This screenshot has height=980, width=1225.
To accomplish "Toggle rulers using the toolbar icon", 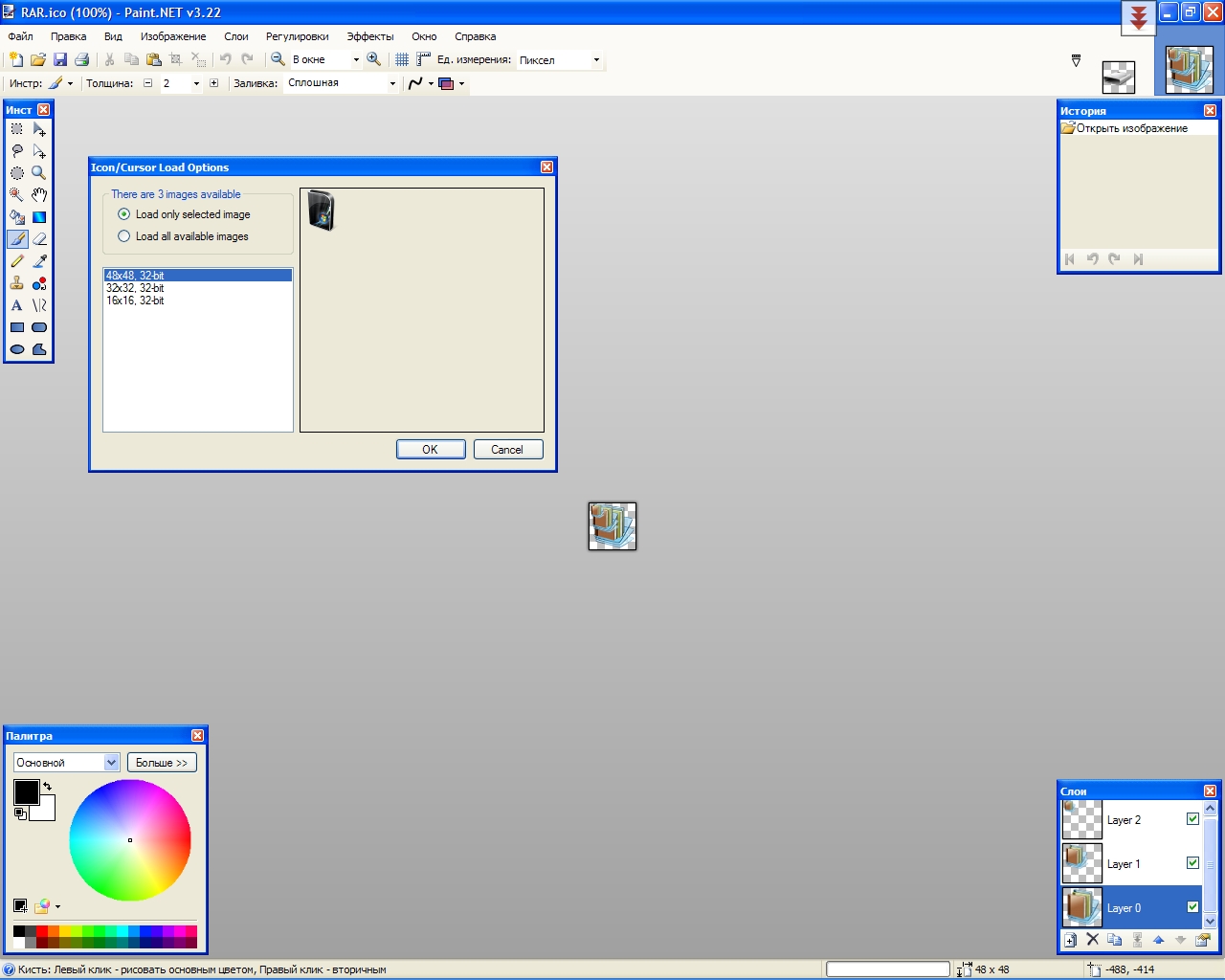I will pos(424,59).
